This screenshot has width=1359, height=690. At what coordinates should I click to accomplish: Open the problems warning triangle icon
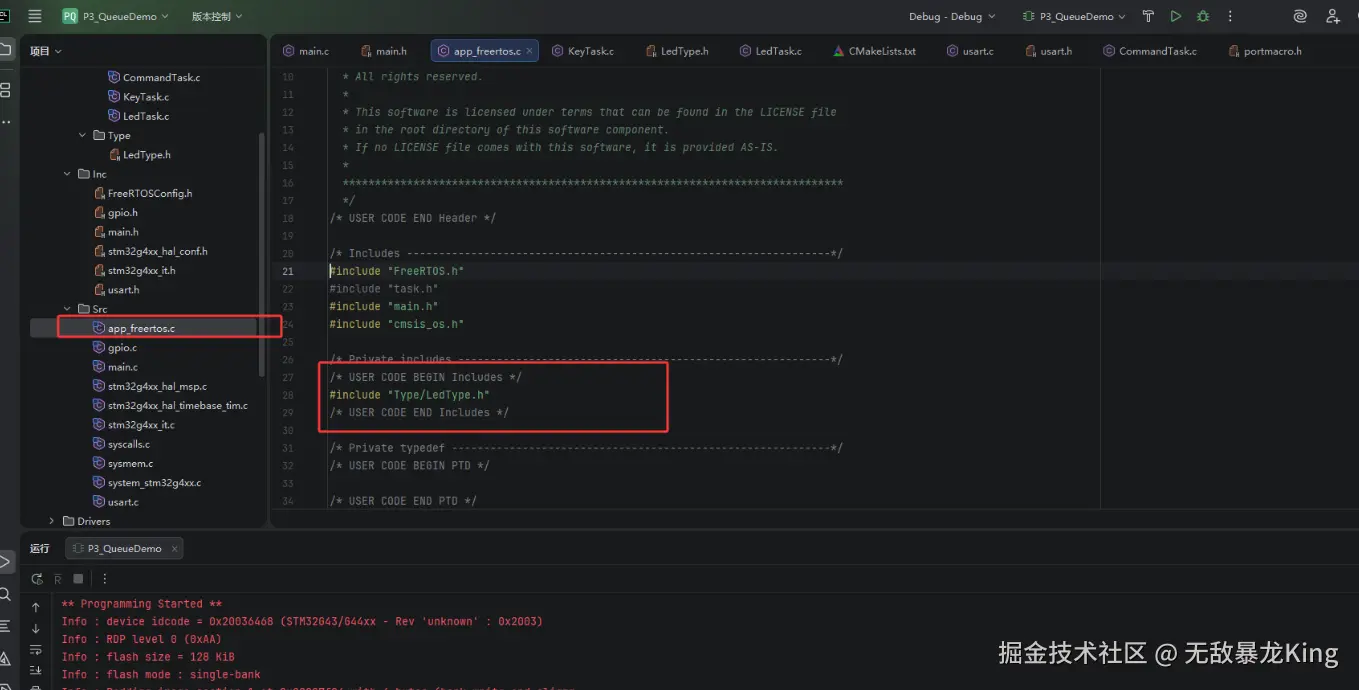pos(6,658)
